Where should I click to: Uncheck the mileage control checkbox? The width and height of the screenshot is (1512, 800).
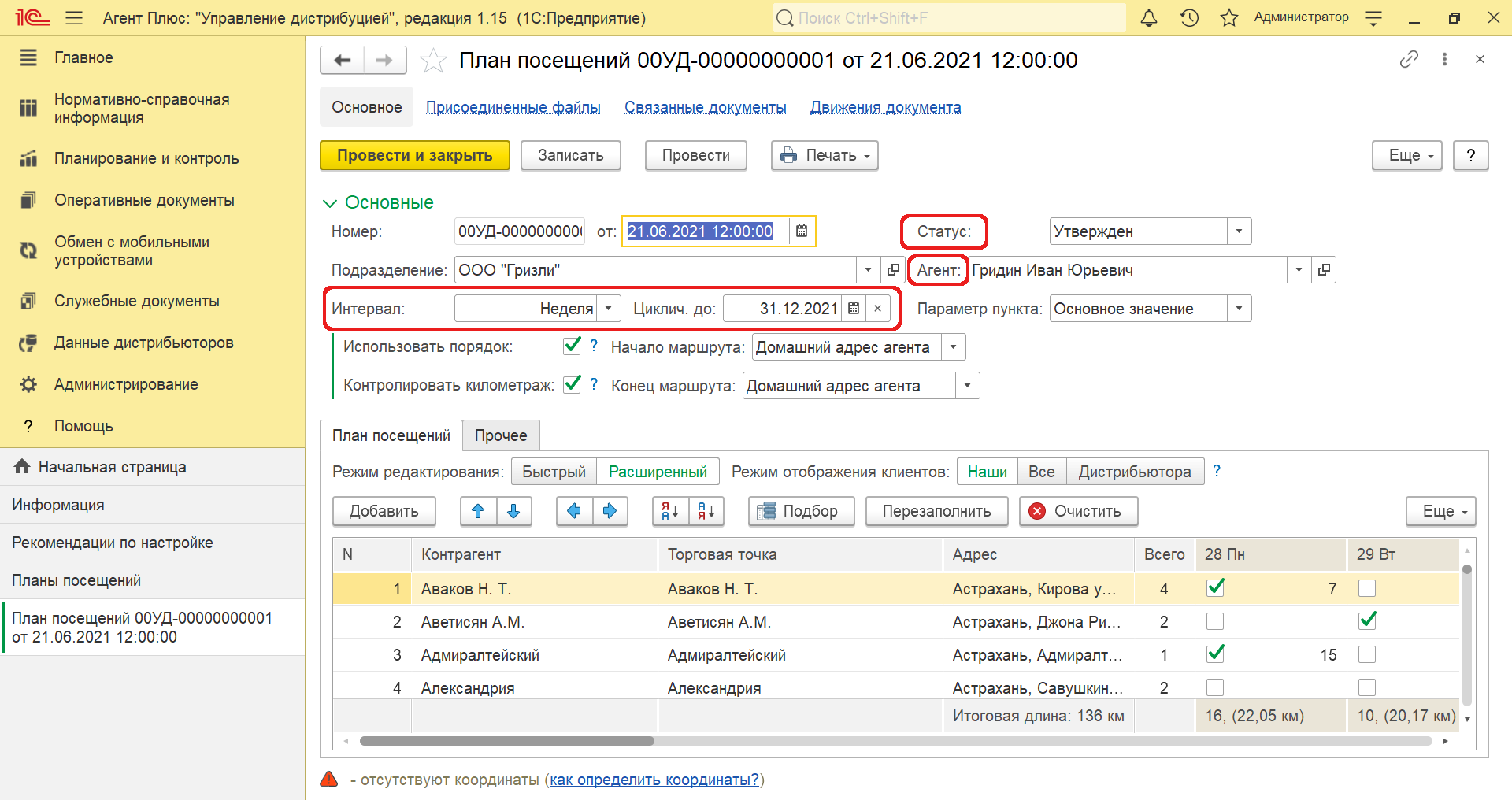(573, 385)
